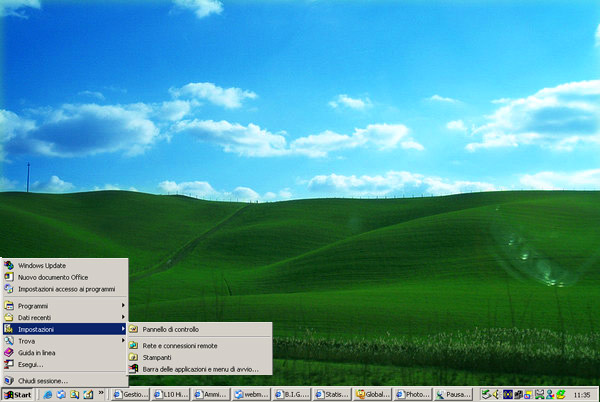Select the highlighted Impostazioni item
Image resolution: width=600 pixels, height=402 pixels.
[x=65, y=329]
